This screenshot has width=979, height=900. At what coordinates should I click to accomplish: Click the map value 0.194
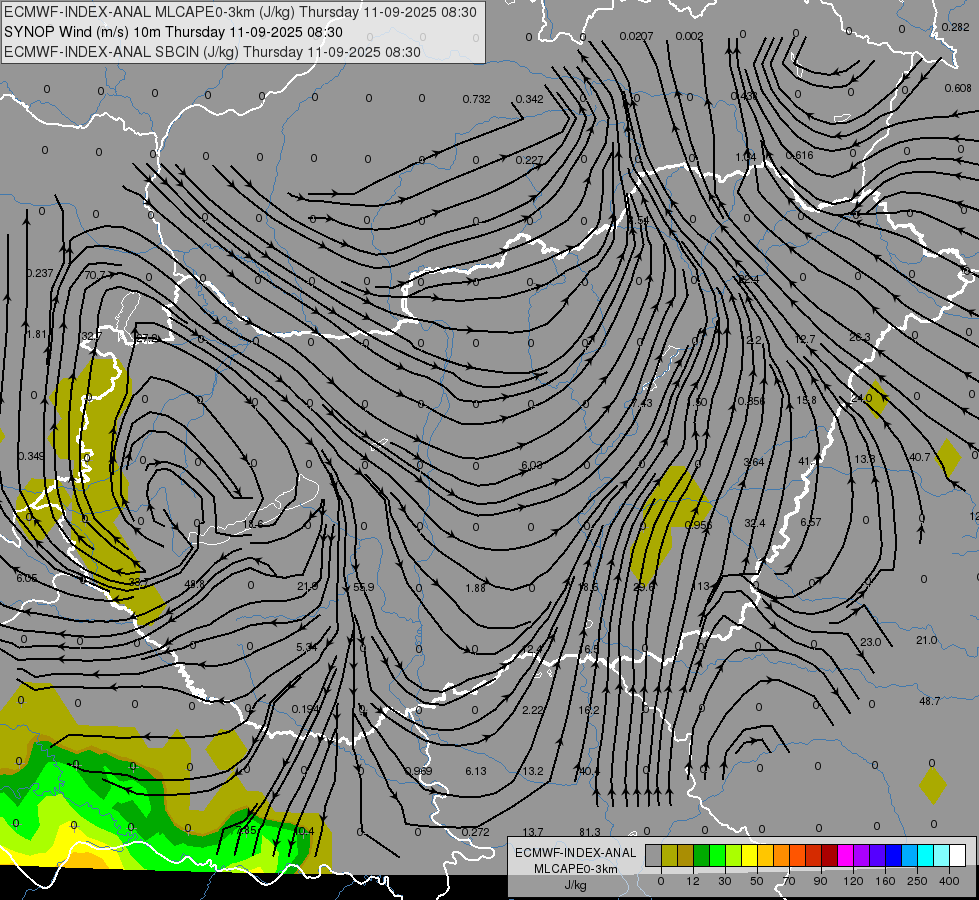pos(306,709)
